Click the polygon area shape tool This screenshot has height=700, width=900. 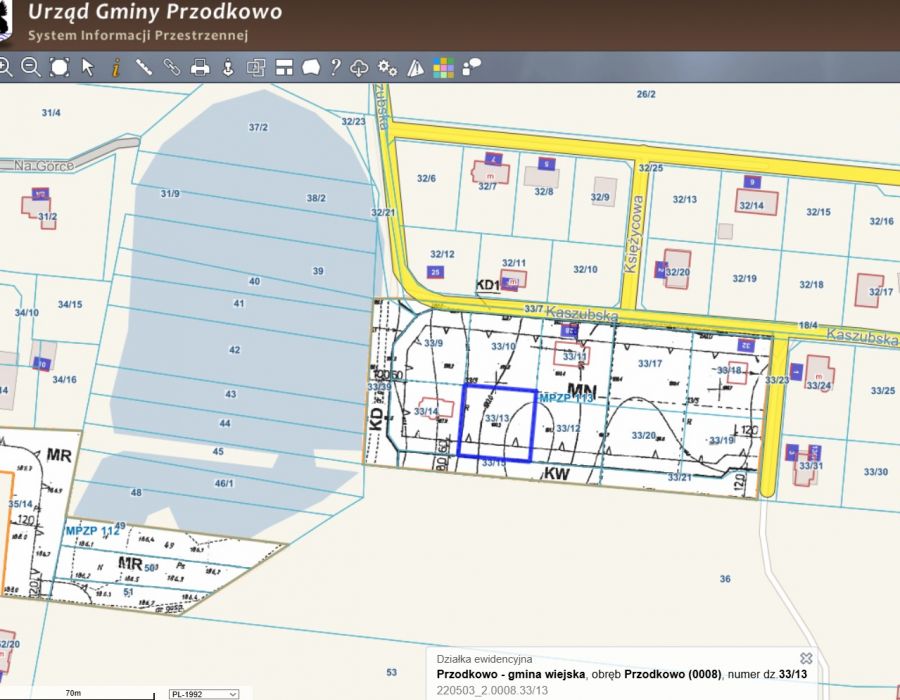pos(310,67)
